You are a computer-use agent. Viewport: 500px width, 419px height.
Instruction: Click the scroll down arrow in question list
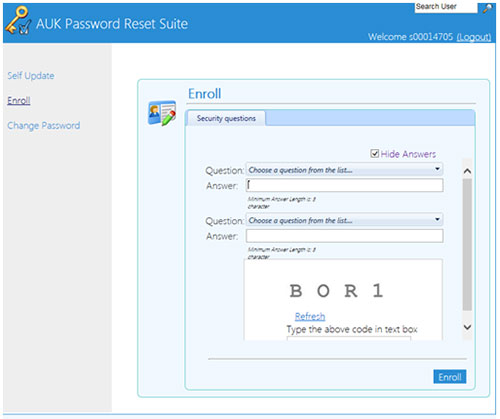467,327
